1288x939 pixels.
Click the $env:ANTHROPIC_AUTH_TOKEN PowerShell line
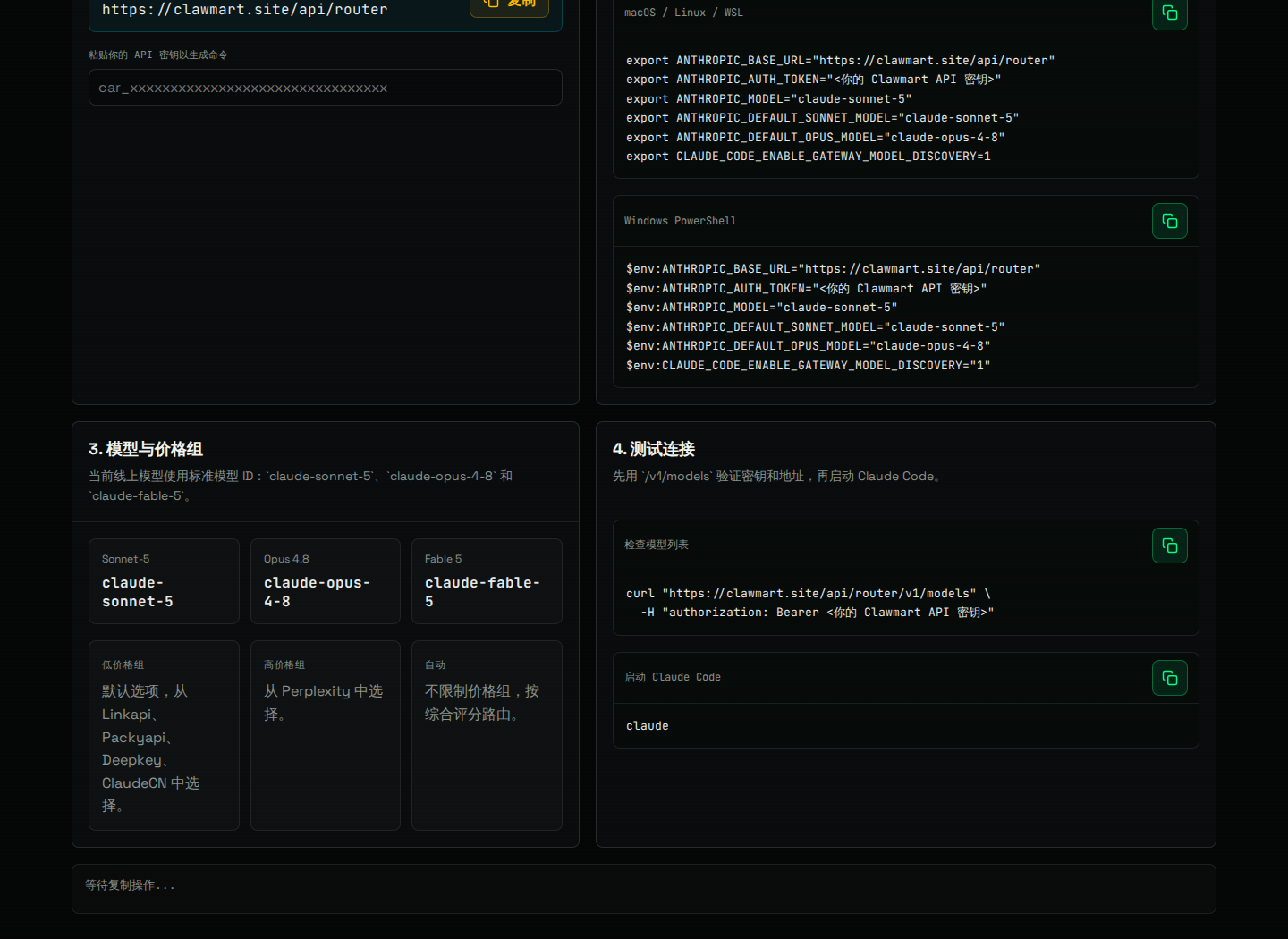point(807,289)
